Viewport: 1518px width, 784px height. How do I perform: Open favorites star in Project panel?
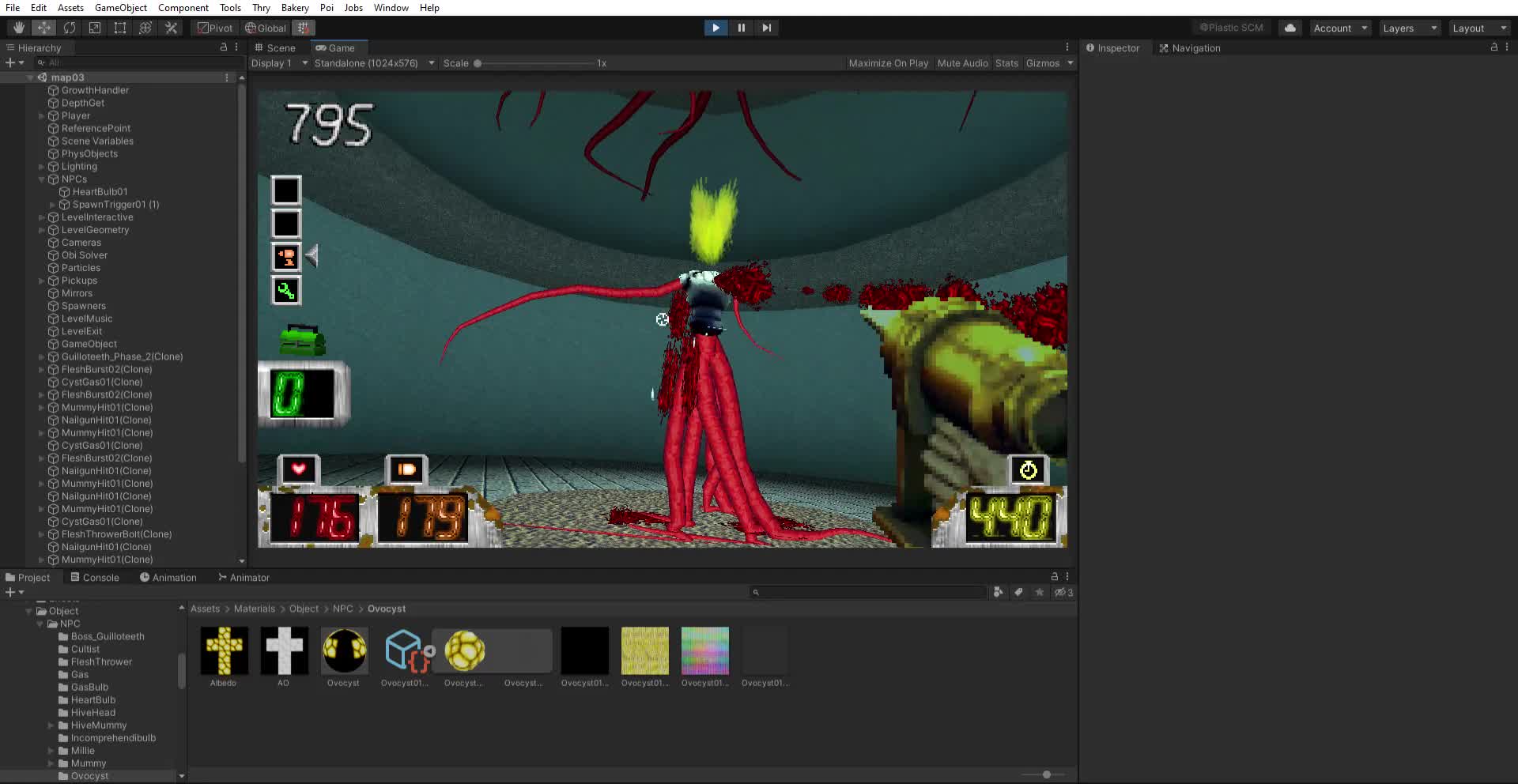[x=1039, y=592]
